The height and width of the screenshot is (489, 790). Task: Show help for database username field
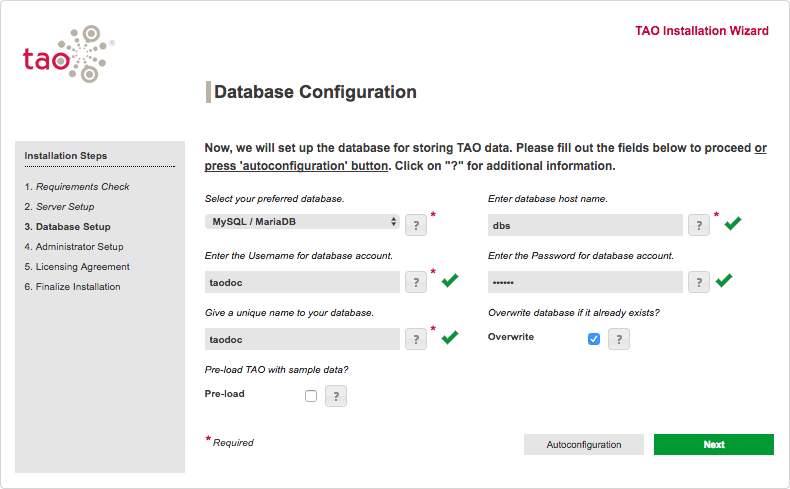[416, 282]
